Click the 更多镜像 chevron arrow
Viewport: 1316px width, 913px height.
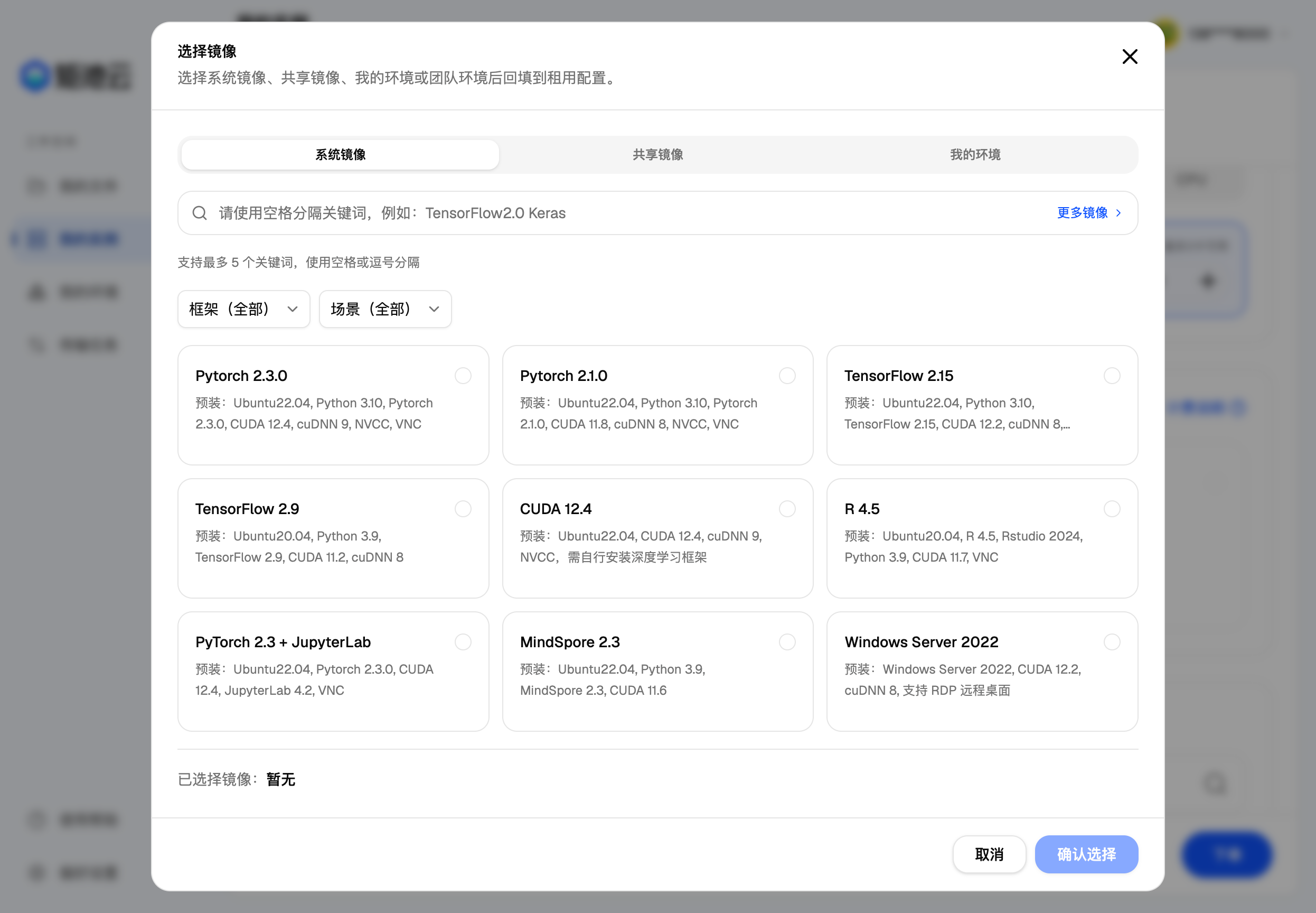click(1118, 213)
